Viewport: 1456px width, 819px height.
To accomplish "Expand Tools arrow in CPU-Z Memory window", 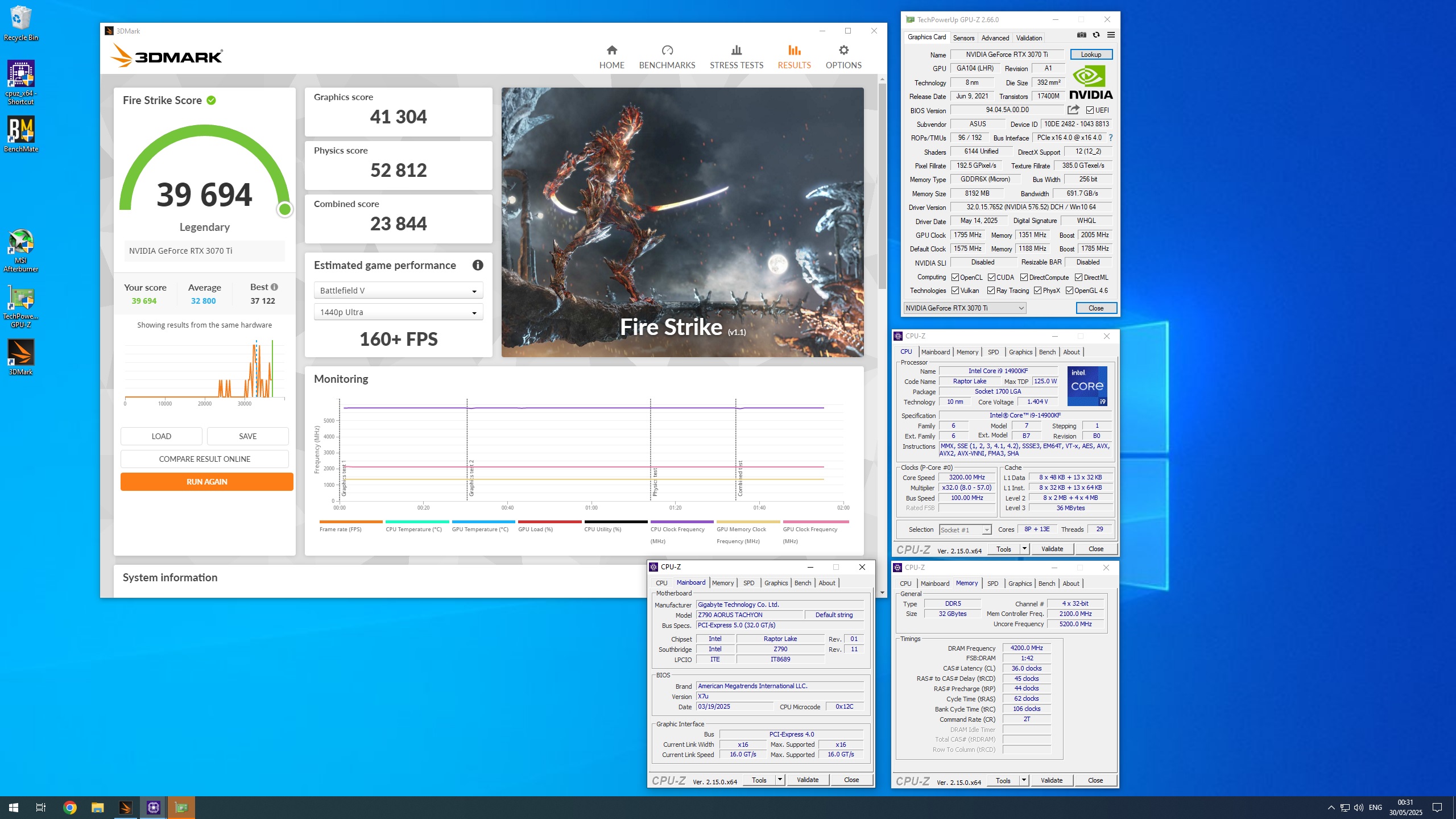I will click(x=1024, y=780).
